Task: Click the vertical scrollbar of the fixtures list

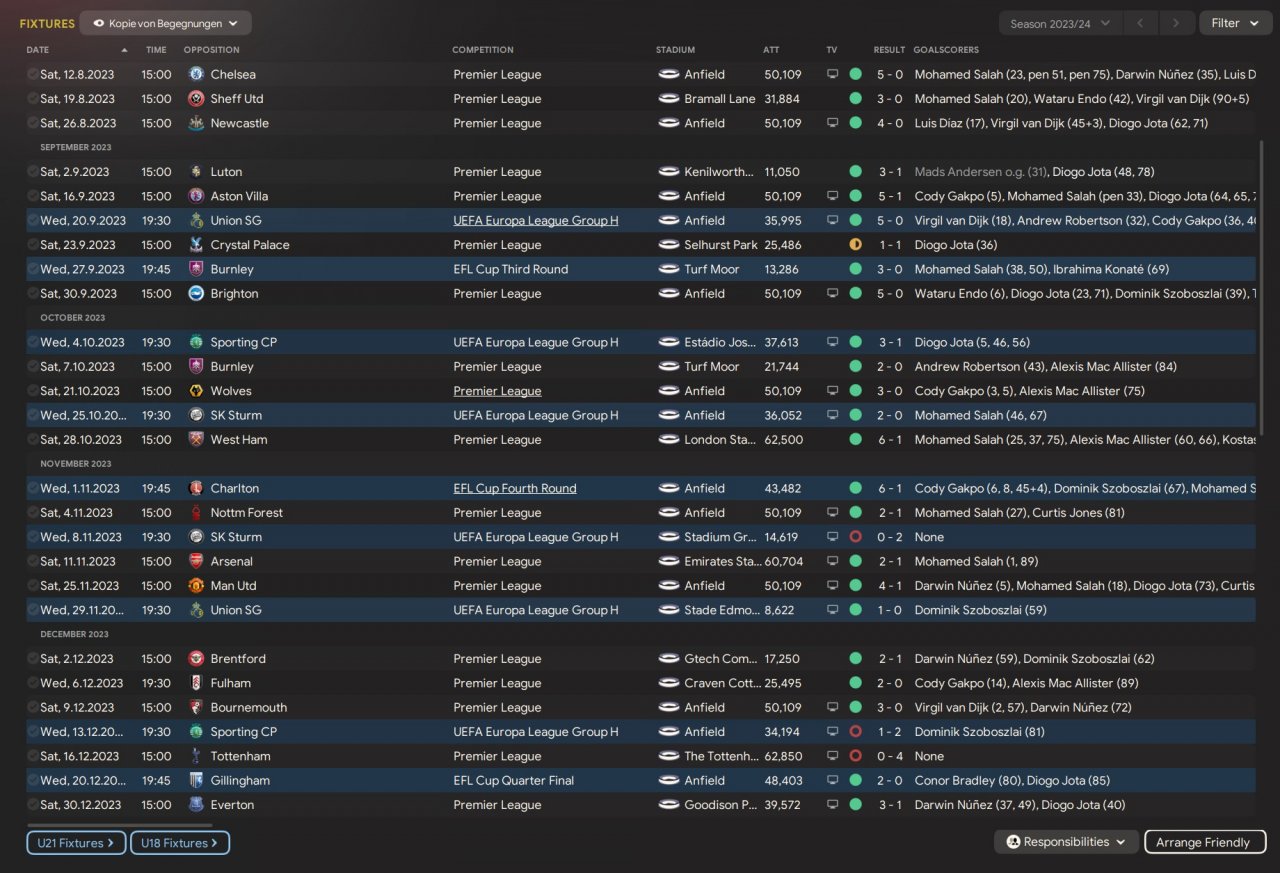Action: (x=1260, y=288)
